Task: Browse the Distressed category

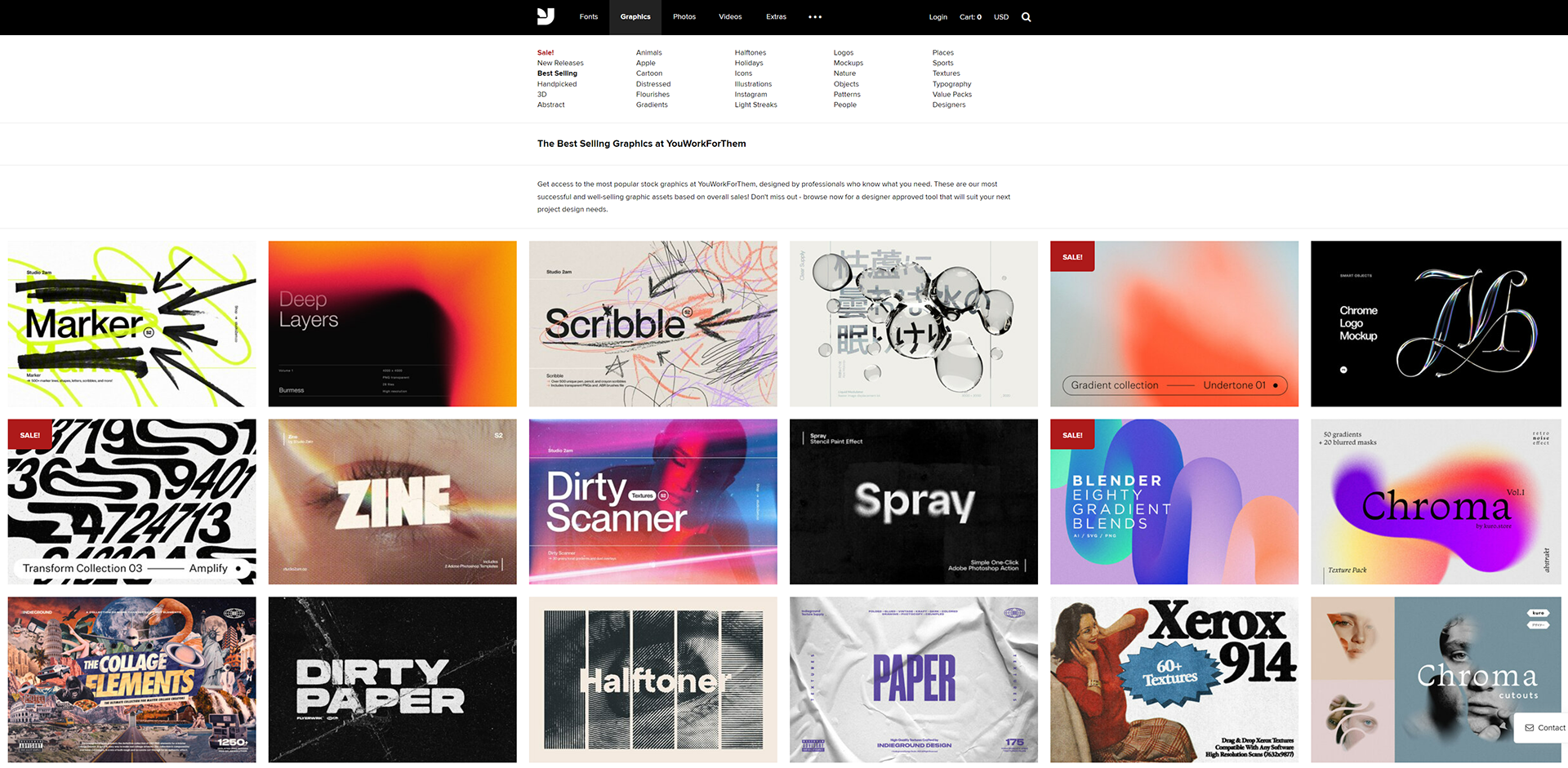Action: coord(653,84)
